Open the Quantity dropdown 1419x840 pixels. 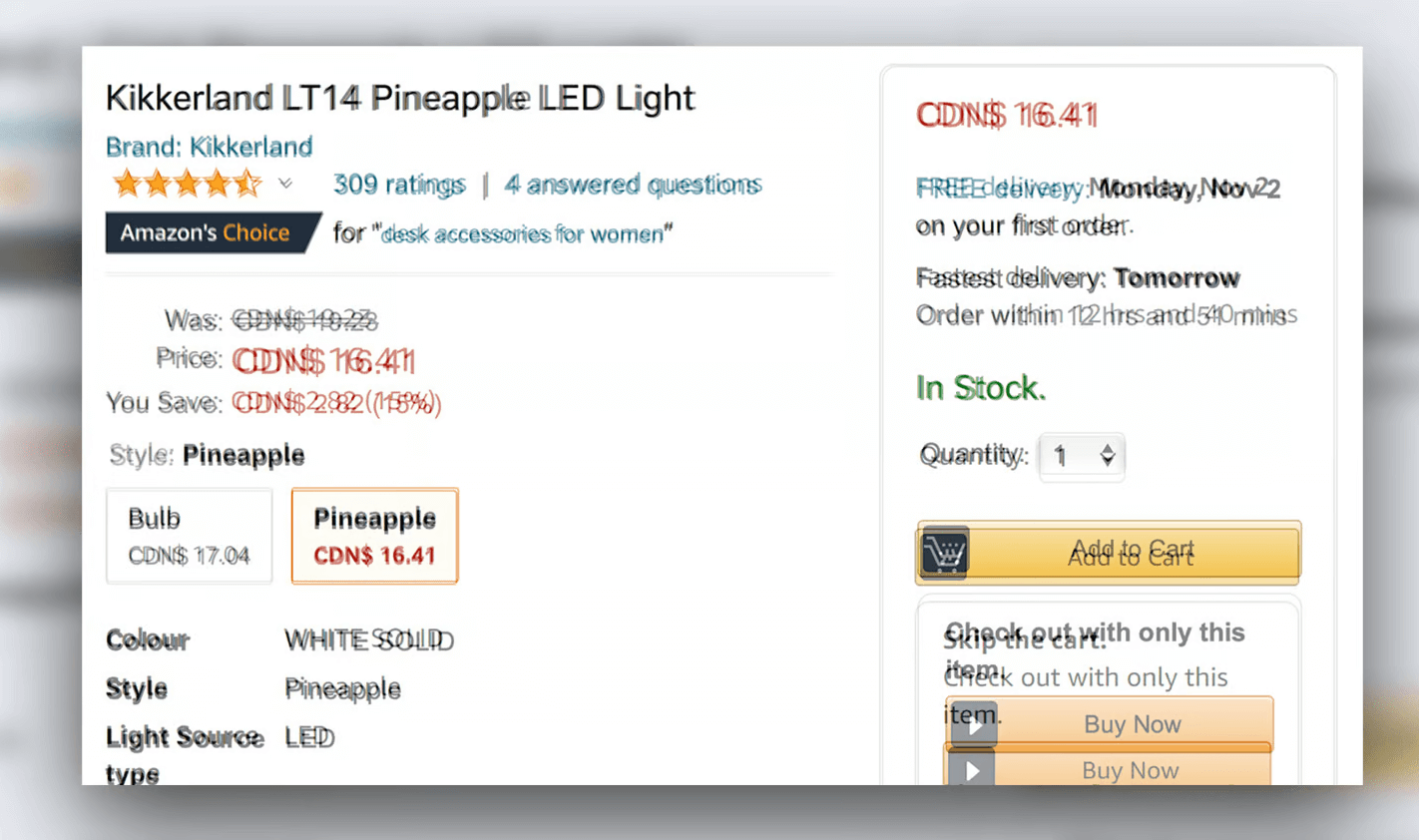1080,457
